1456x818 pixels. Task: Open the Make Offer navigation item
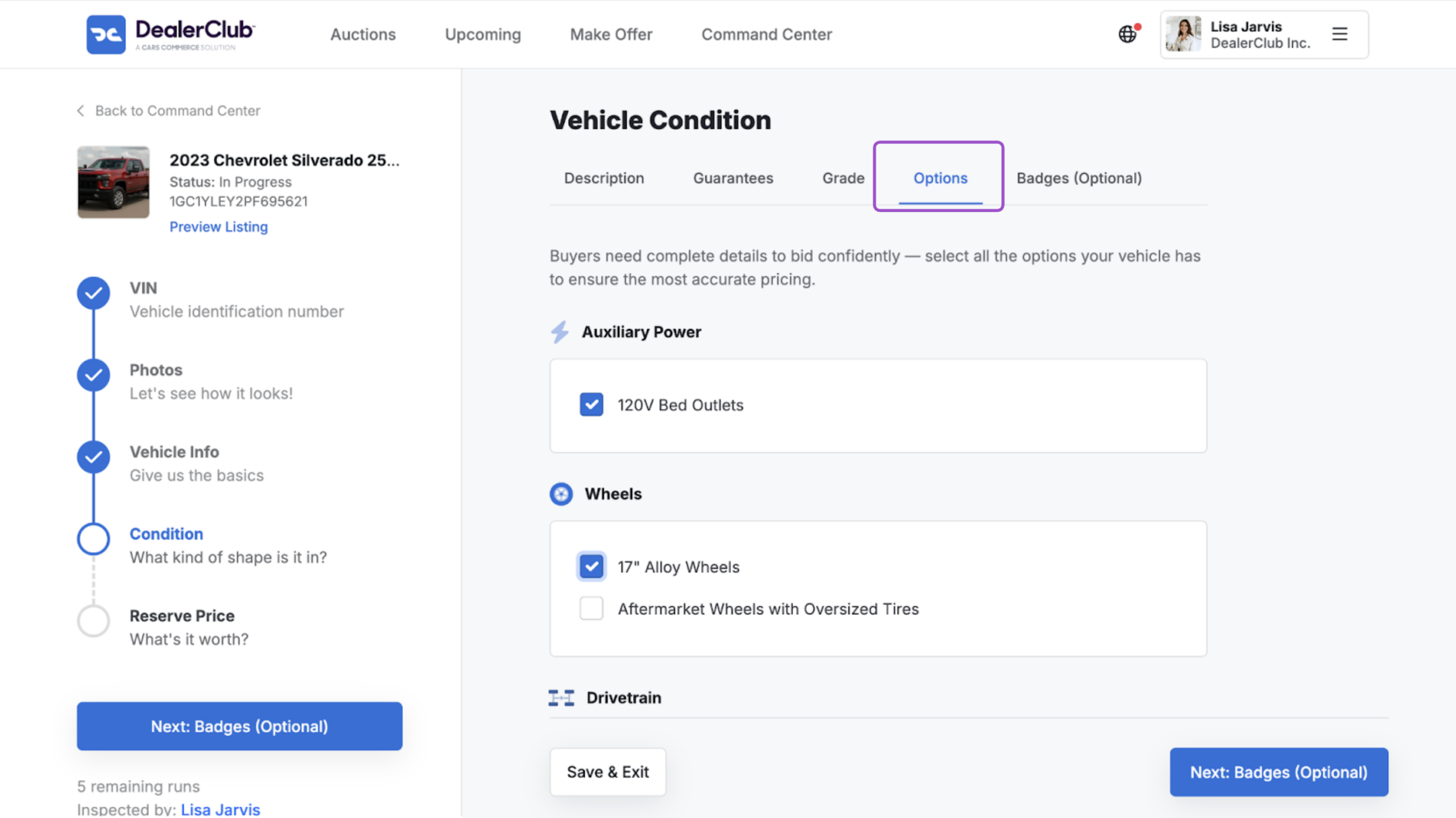(611, 34)
